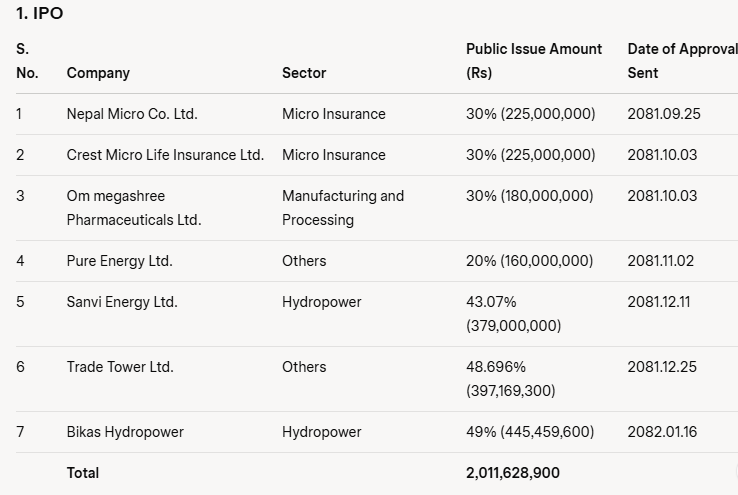Screen dimensions: 738x495
Task: Click the Pure Energy Ltd. company name
Action: click(120, 261)
